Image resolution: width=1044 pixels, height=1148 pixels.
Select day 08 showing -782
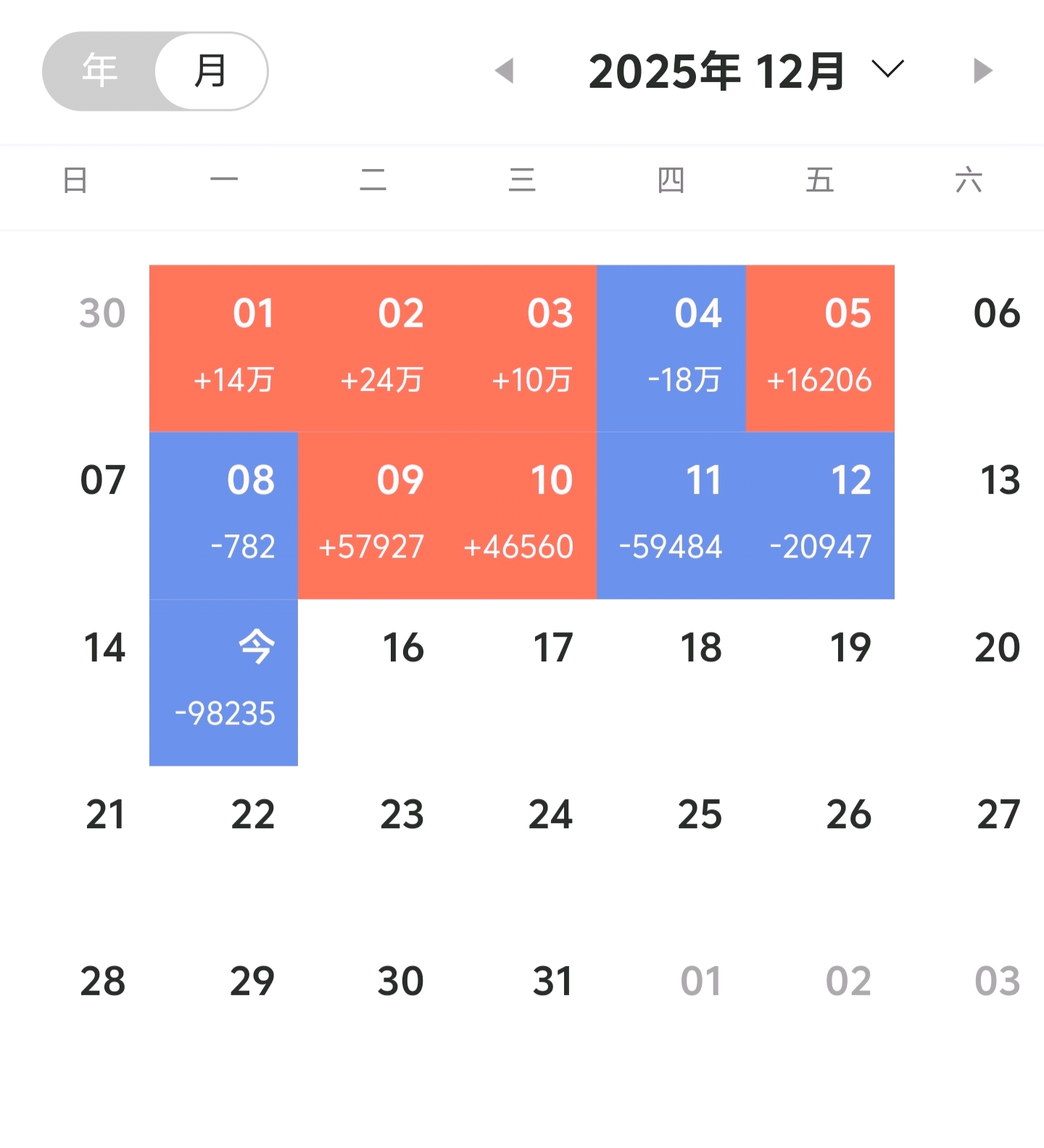click(x=223, y=516)
